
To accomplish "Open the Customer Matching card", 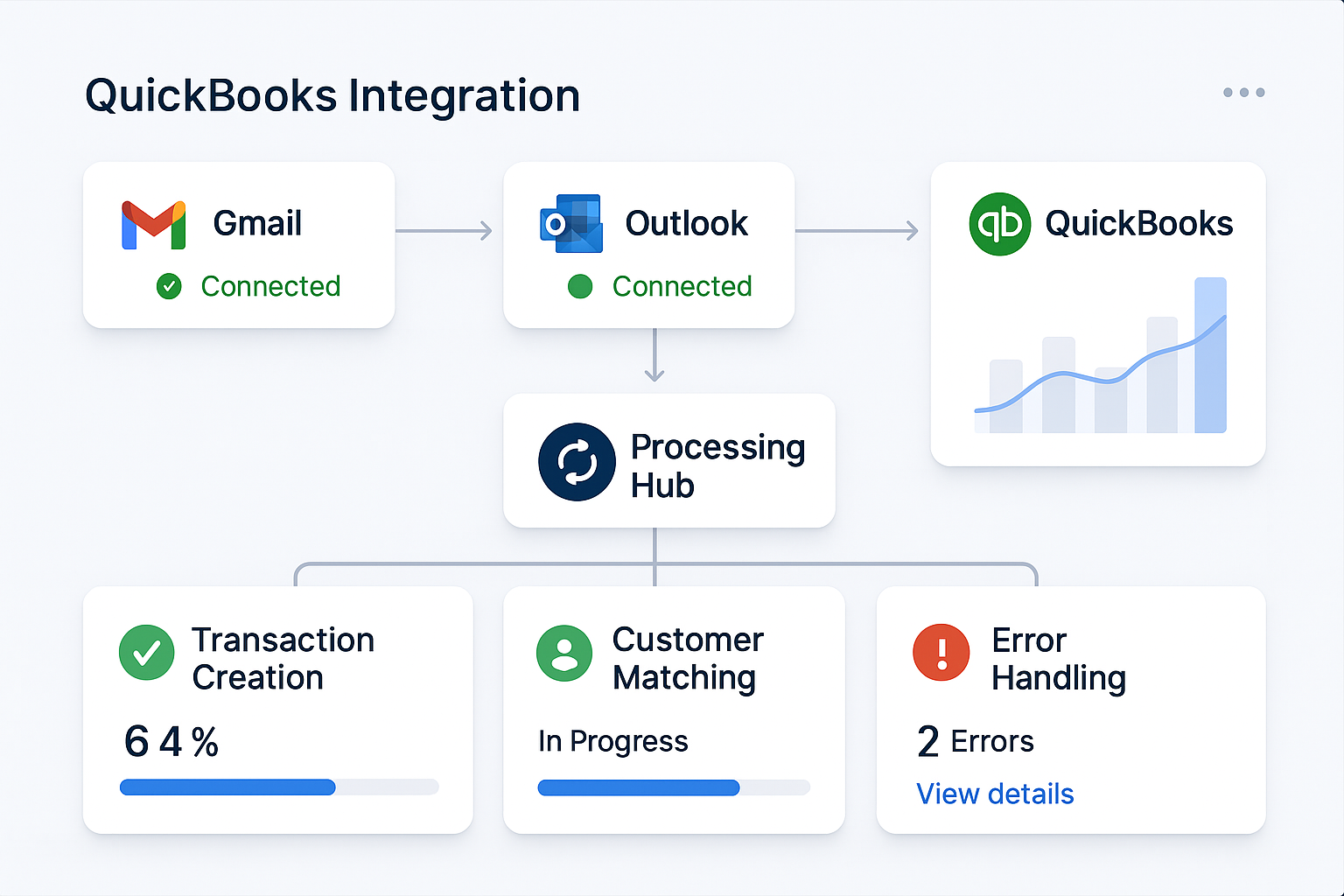I will [674, 710].
